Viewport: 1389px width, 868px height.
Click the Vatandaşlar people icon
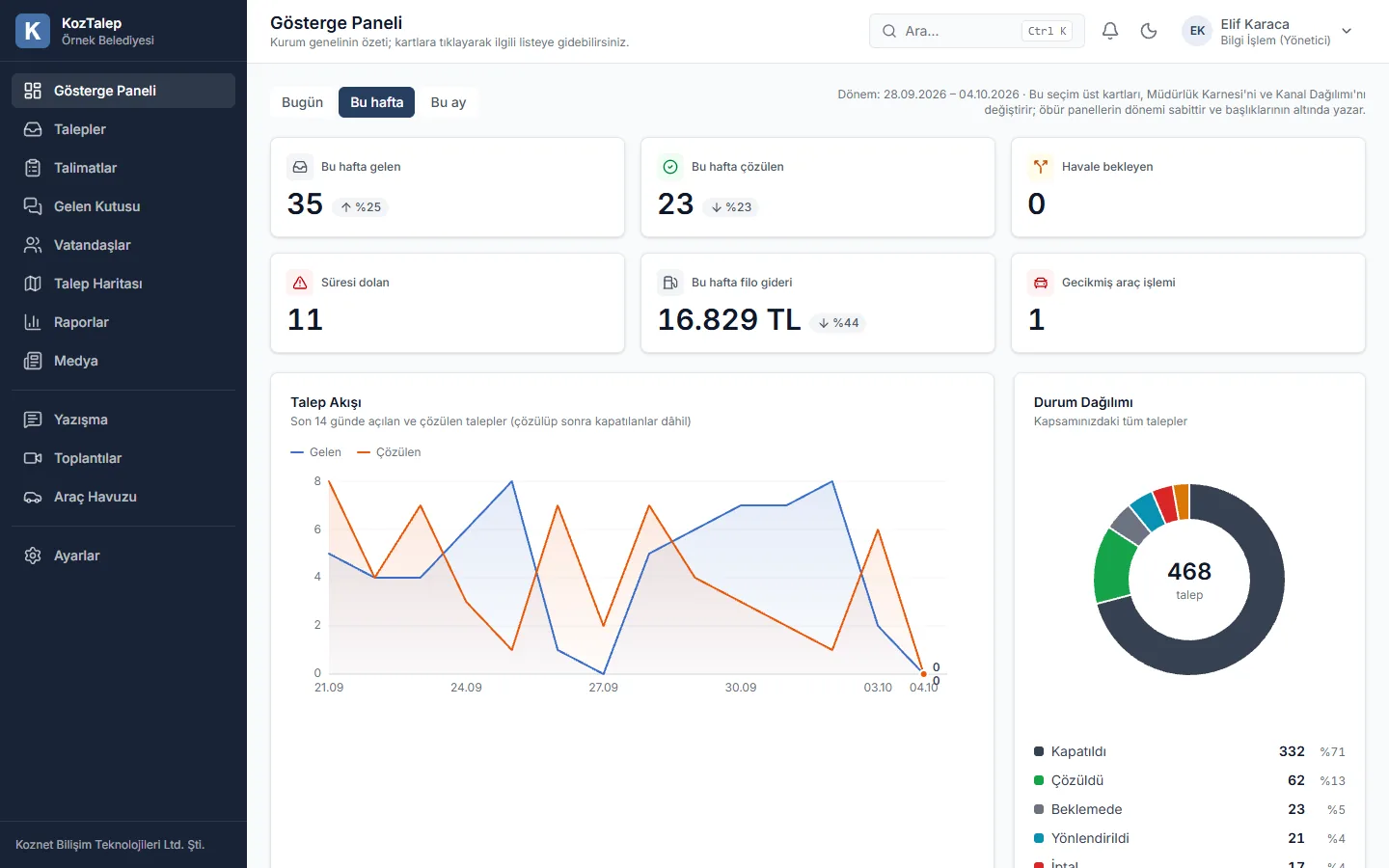(33, 245)
